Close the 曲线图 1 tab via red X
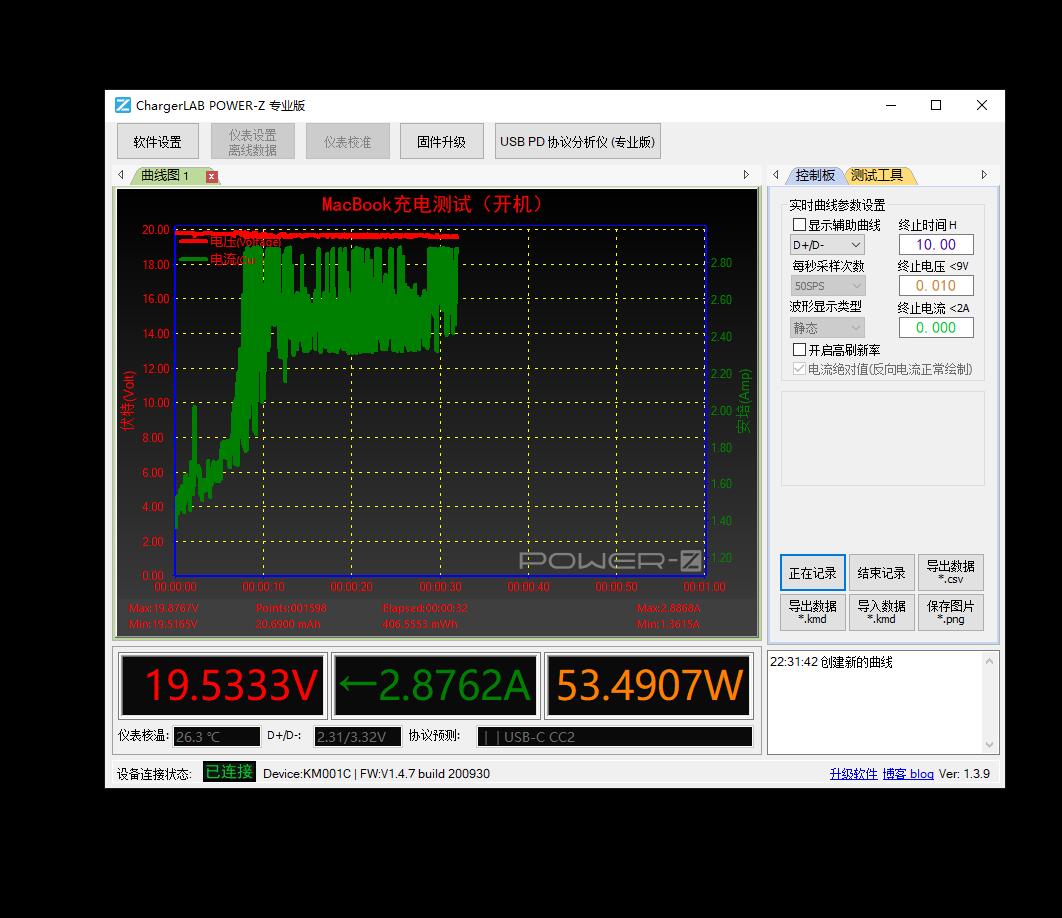Screen dimensions: 1062x918 [212, 176]
